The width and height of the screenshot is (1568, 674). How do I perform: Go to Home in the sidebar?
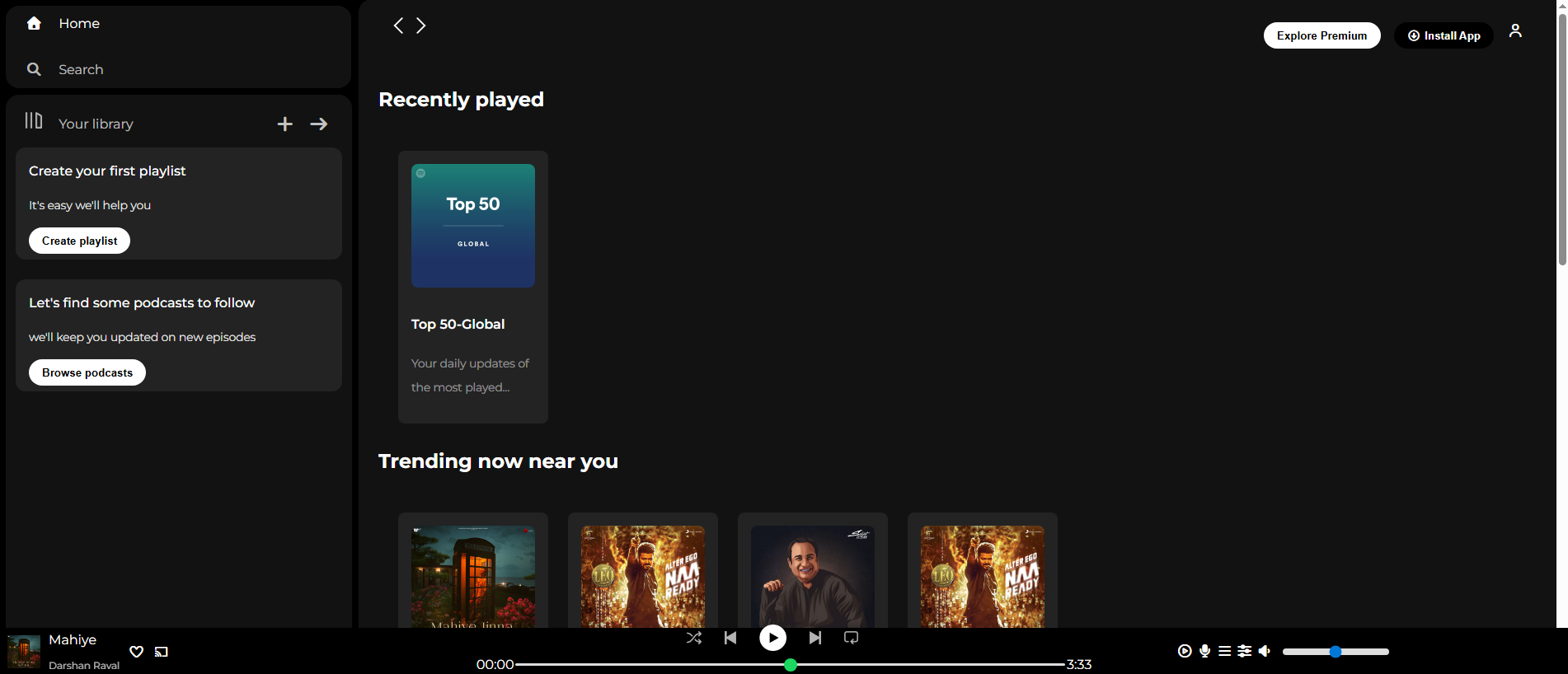pyautogui.click(x=79, y=24)
